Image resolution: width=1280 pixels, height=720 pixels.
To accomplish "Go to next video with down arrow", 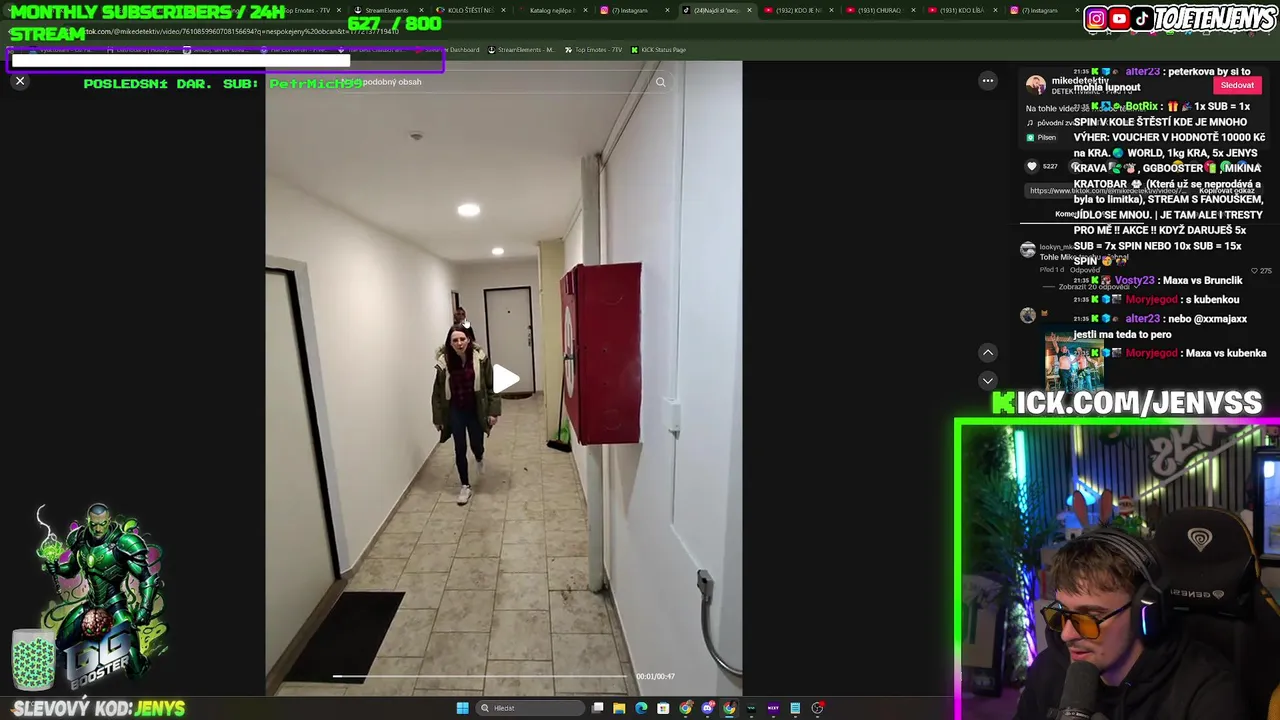I will [987, 381].
